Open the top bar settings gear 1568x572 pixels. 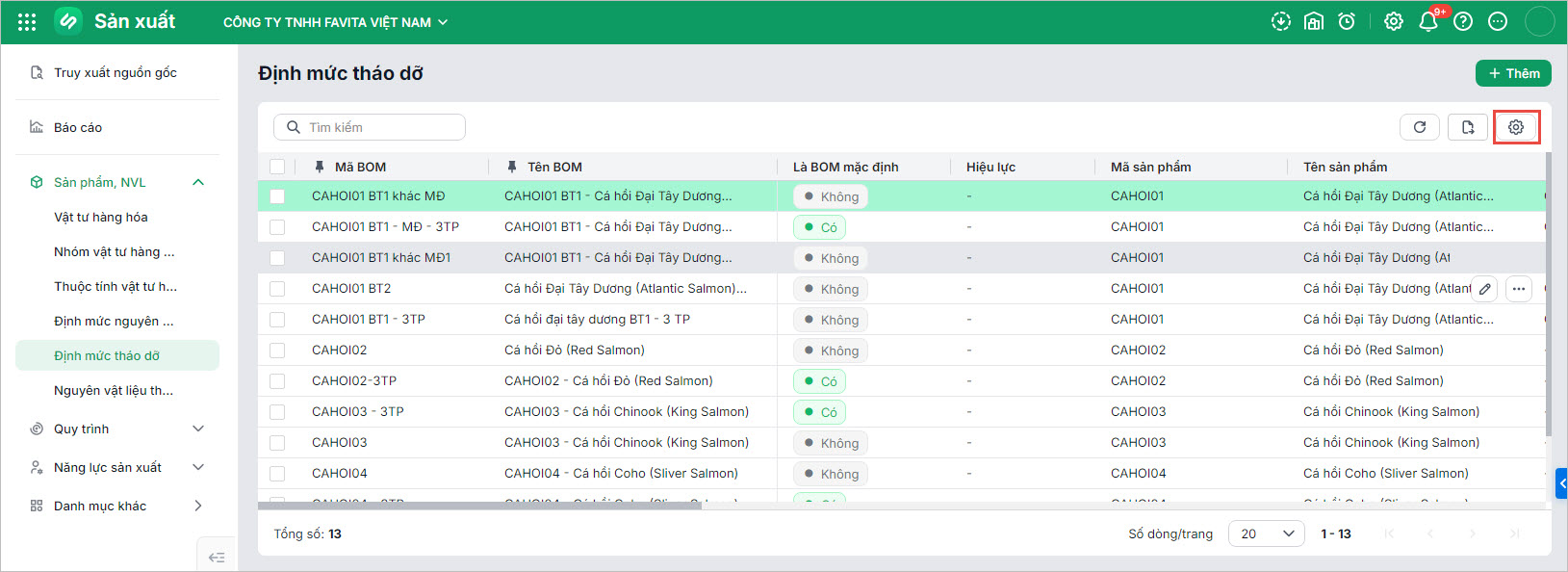(1394, 21)
